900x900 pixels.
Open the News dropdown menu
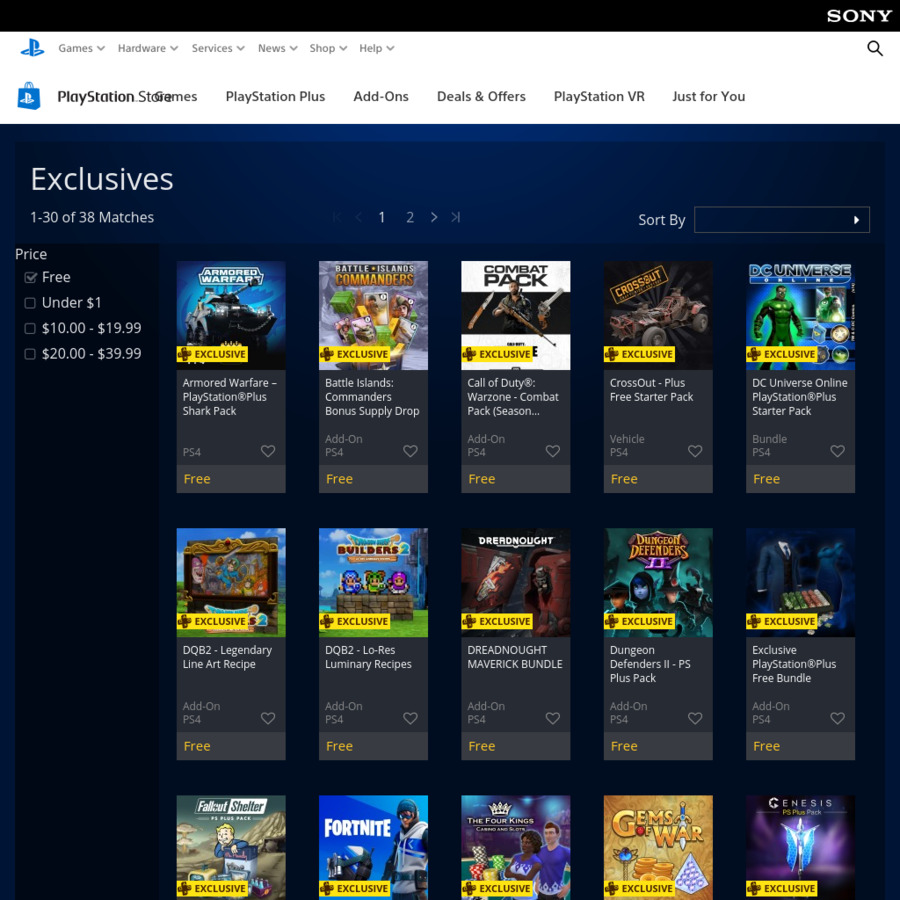tap(277, 48)
